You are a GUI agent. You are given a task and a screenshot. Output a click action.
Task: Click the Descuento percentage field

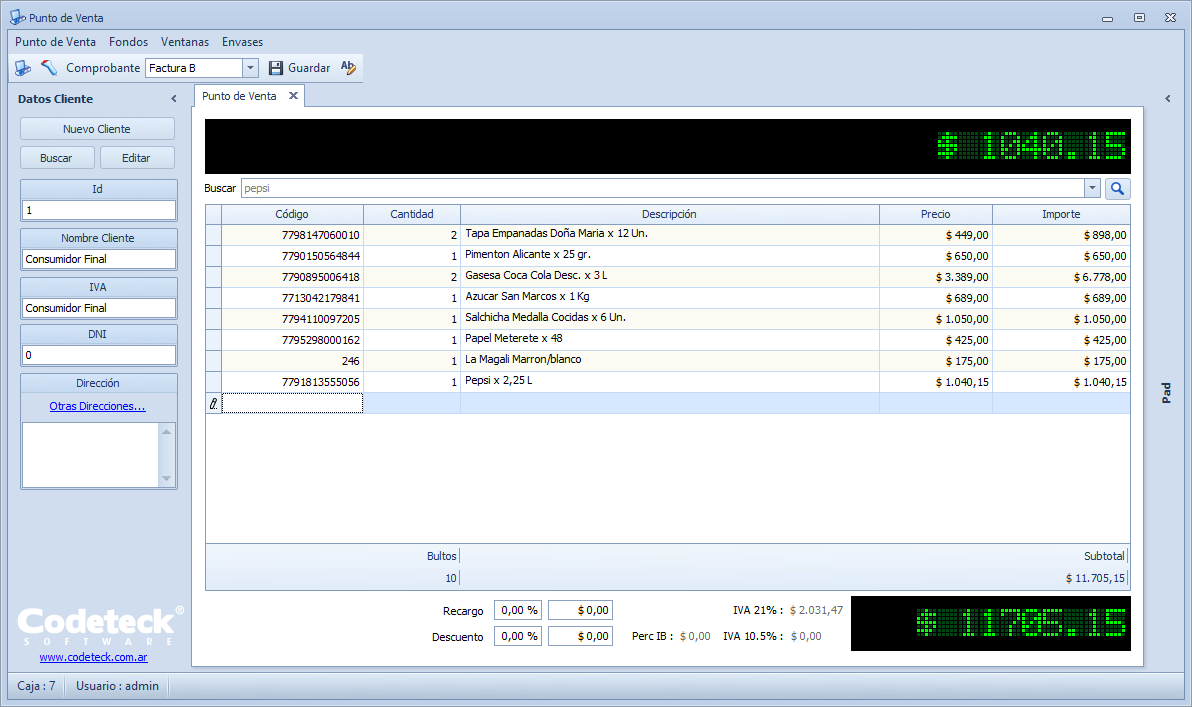click(518, 636)
